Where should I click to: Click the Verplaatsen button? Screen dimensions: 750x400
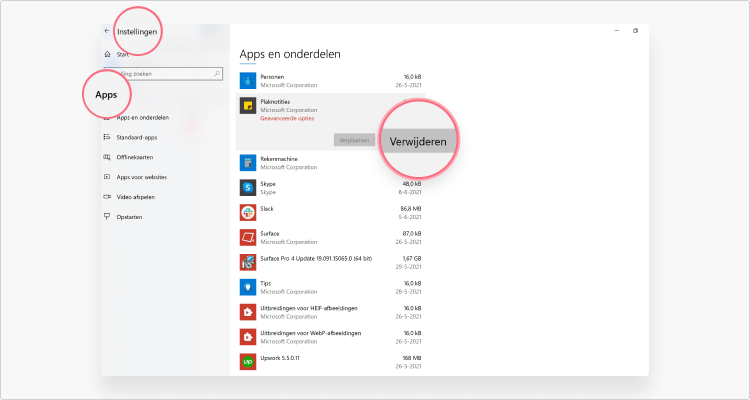pos(354,141)
